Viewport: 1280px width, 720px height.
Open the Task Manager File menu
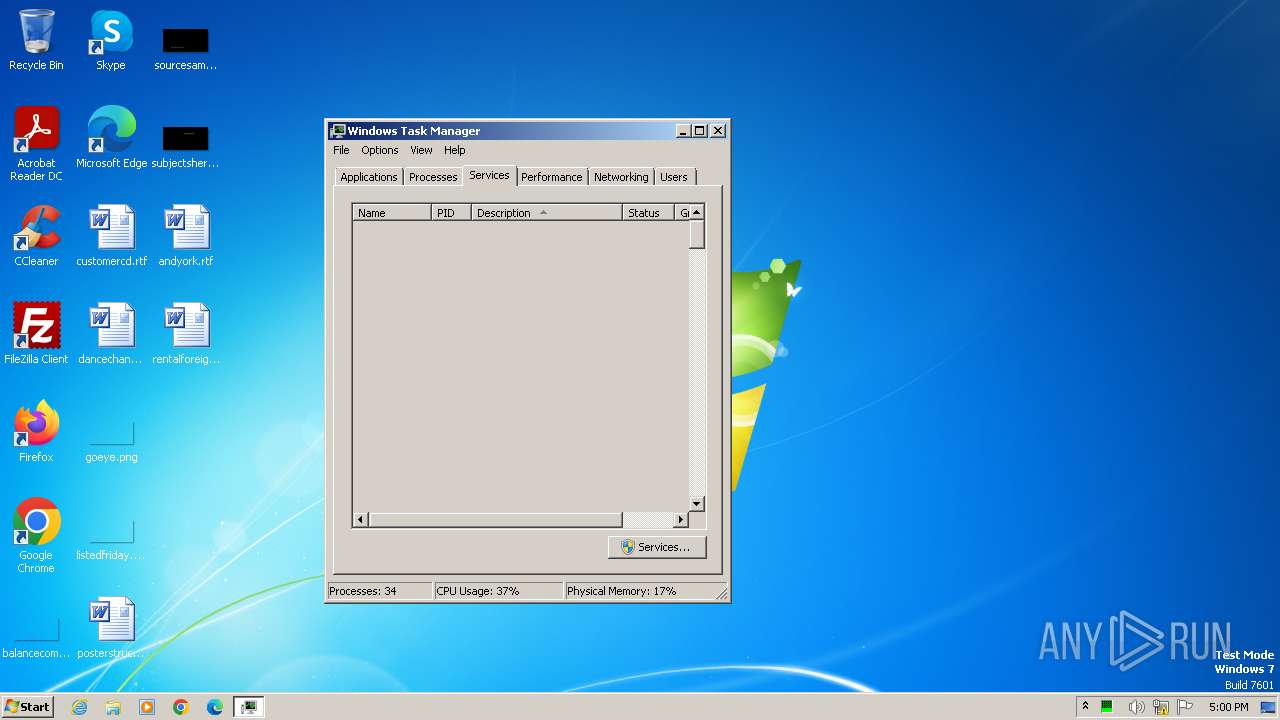[x=341, y=150]
